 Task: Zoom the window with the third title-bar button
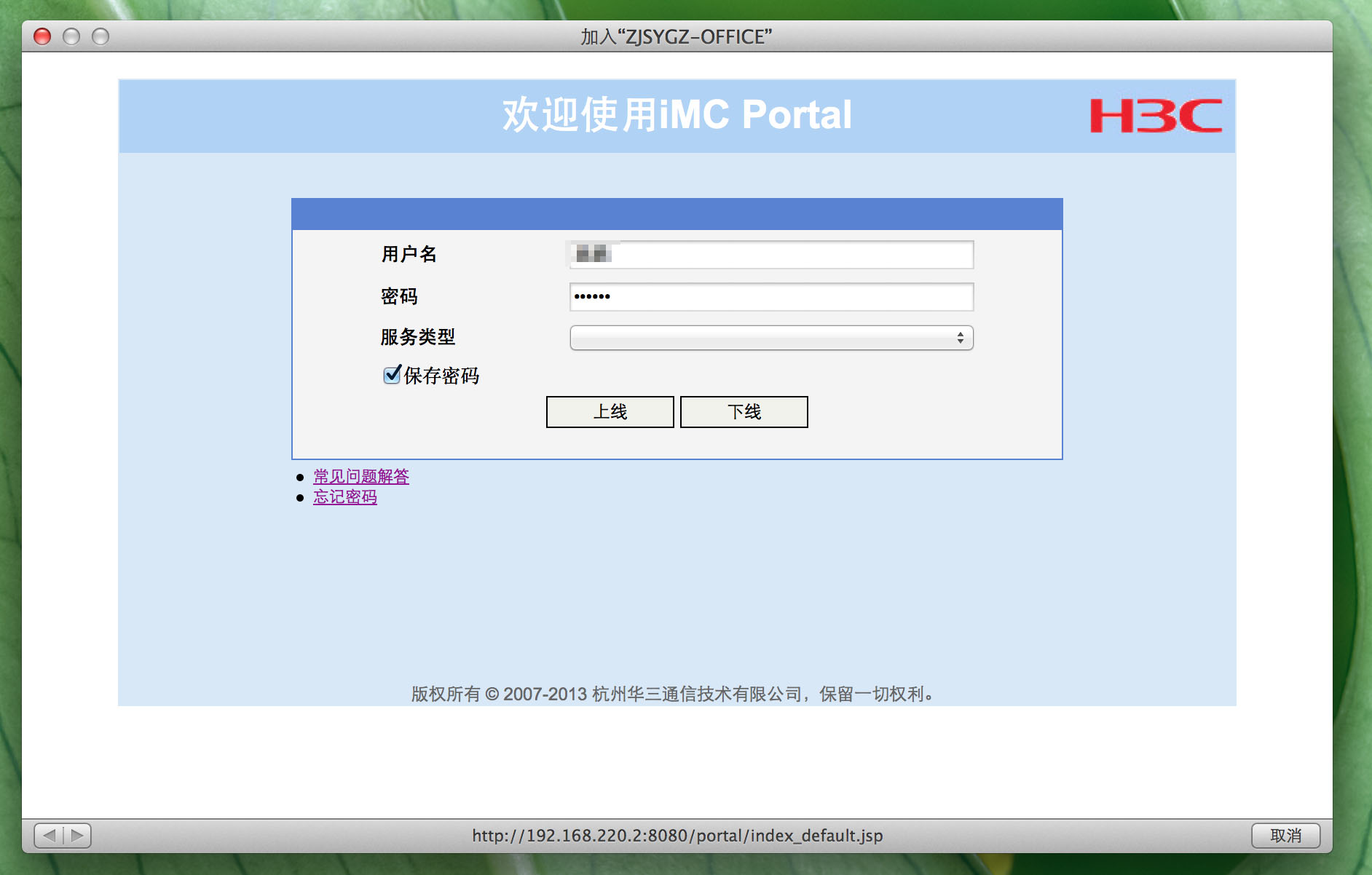100,36
